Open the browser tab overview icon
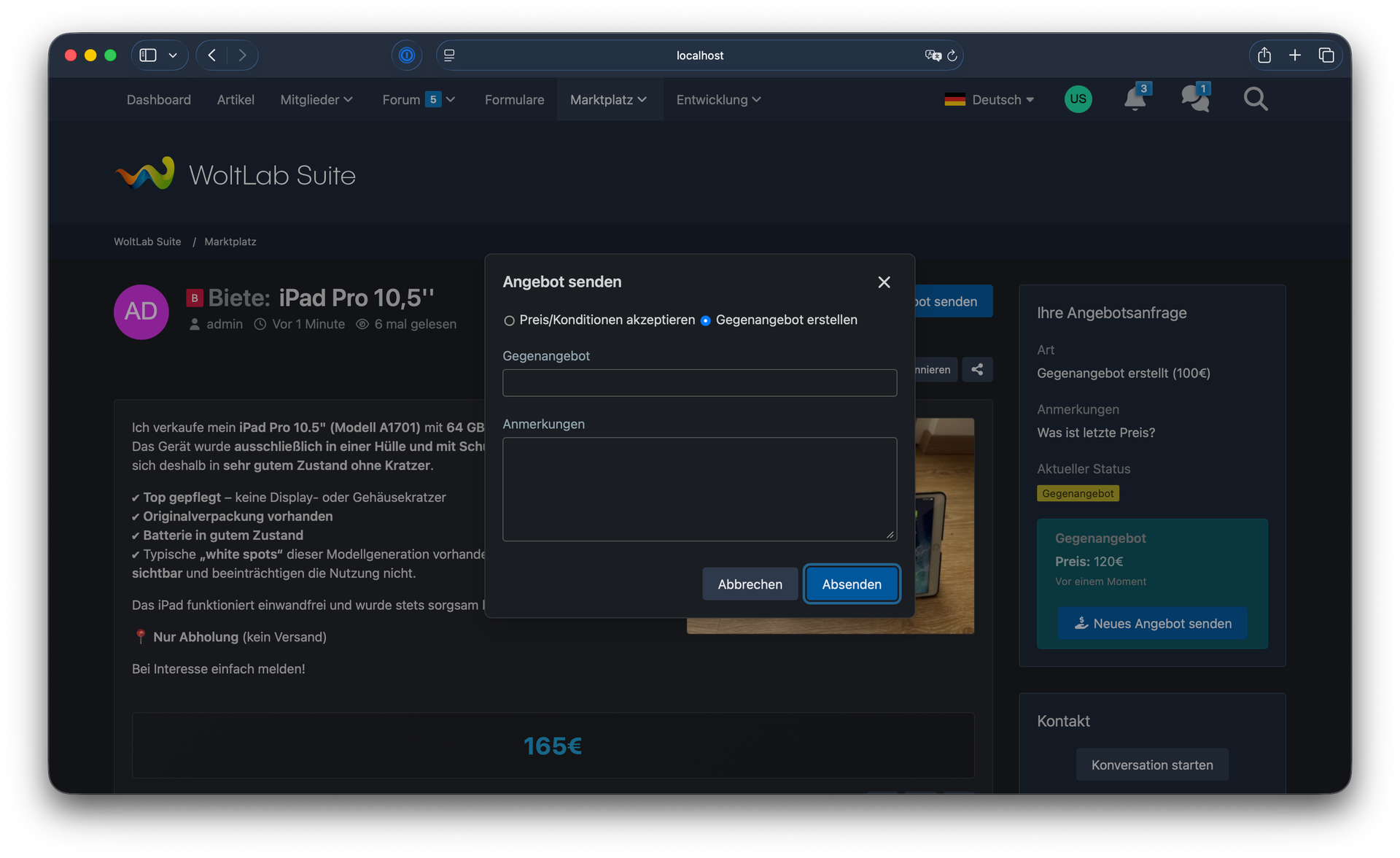Image resolution: width=1400 pixels, height=858 pixels. coord(1326,55)
